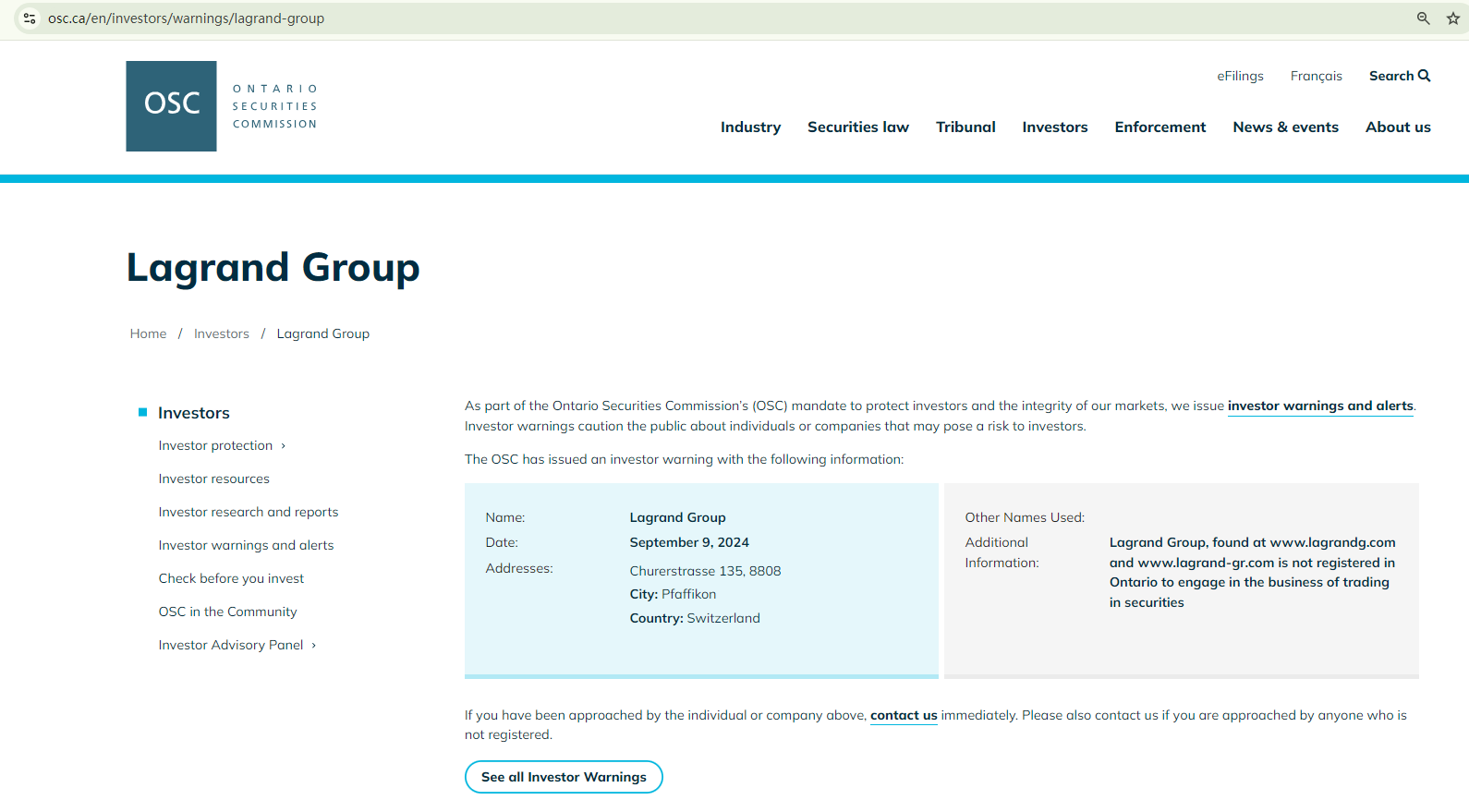Click the Lagrand Group breadcrumb text
The height and width of the screenshot is (812, 1469).
point(322,333)
